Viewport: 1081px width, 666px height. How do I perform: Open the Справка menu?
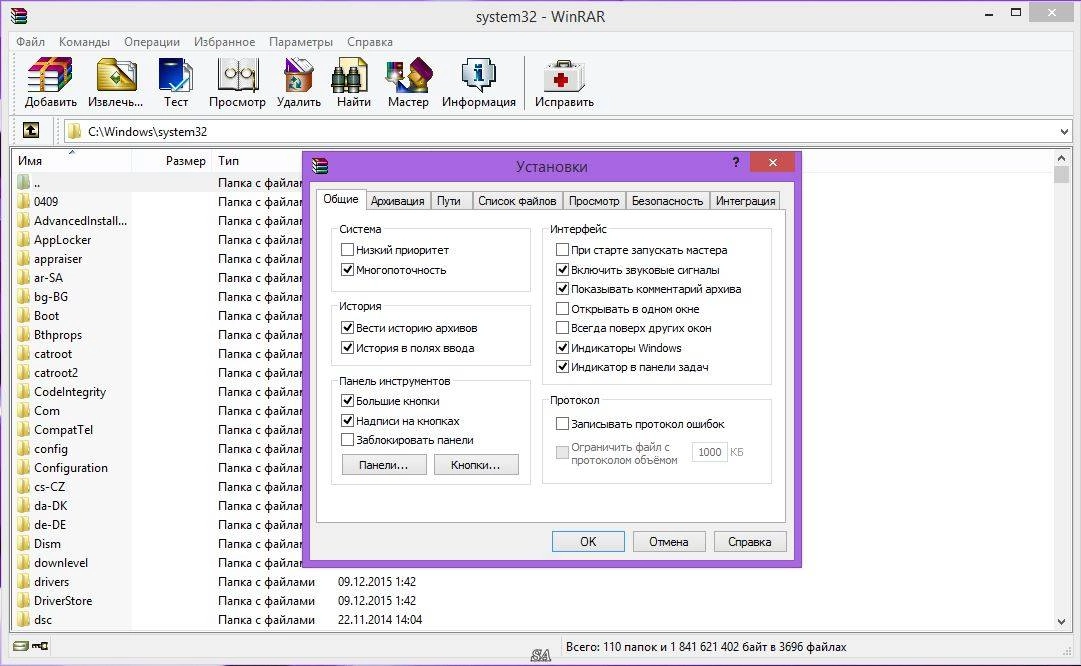[370, 41]
